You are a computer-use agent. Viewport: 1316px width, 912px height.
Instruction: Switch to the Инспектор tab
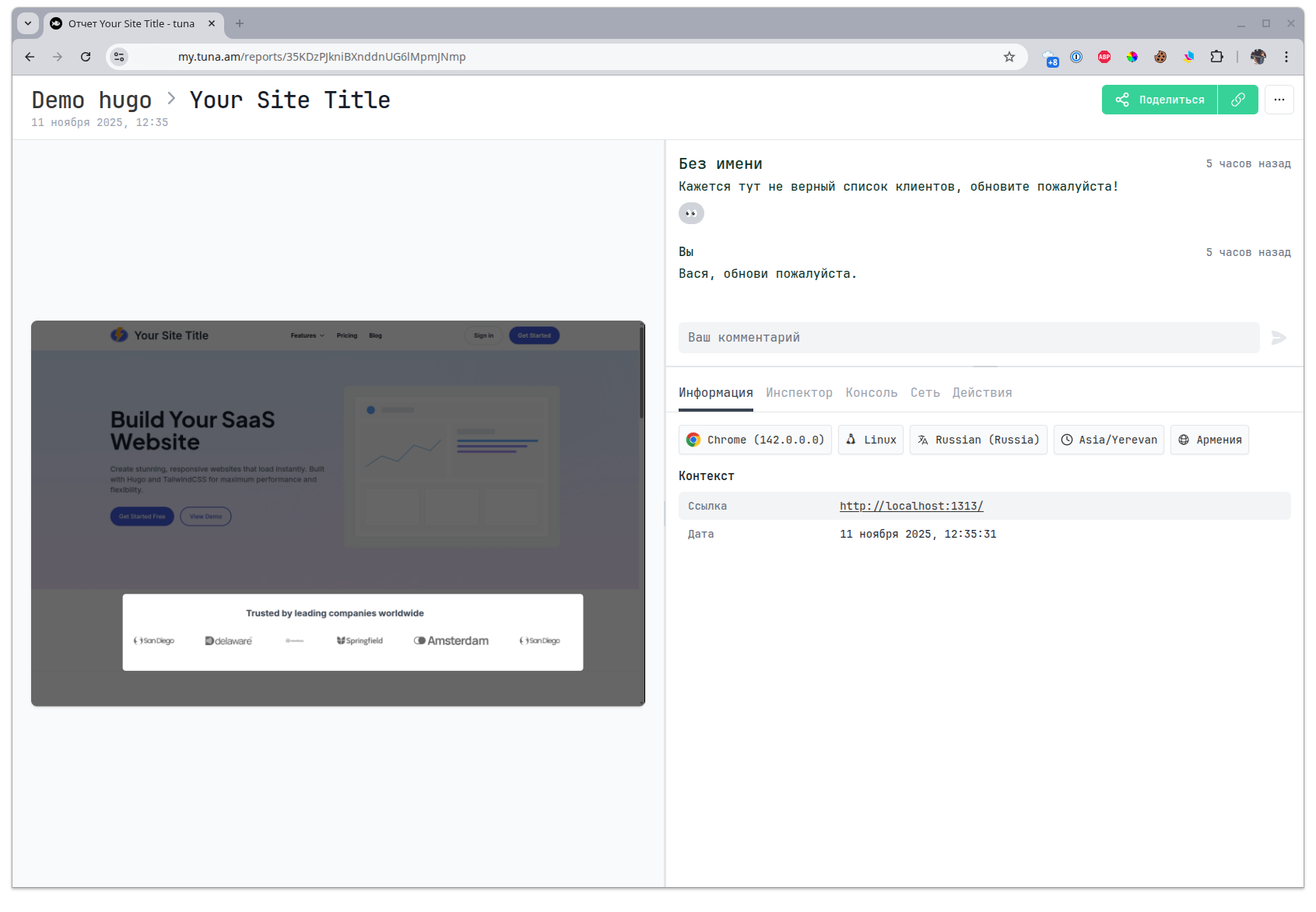tap(798, 393)
